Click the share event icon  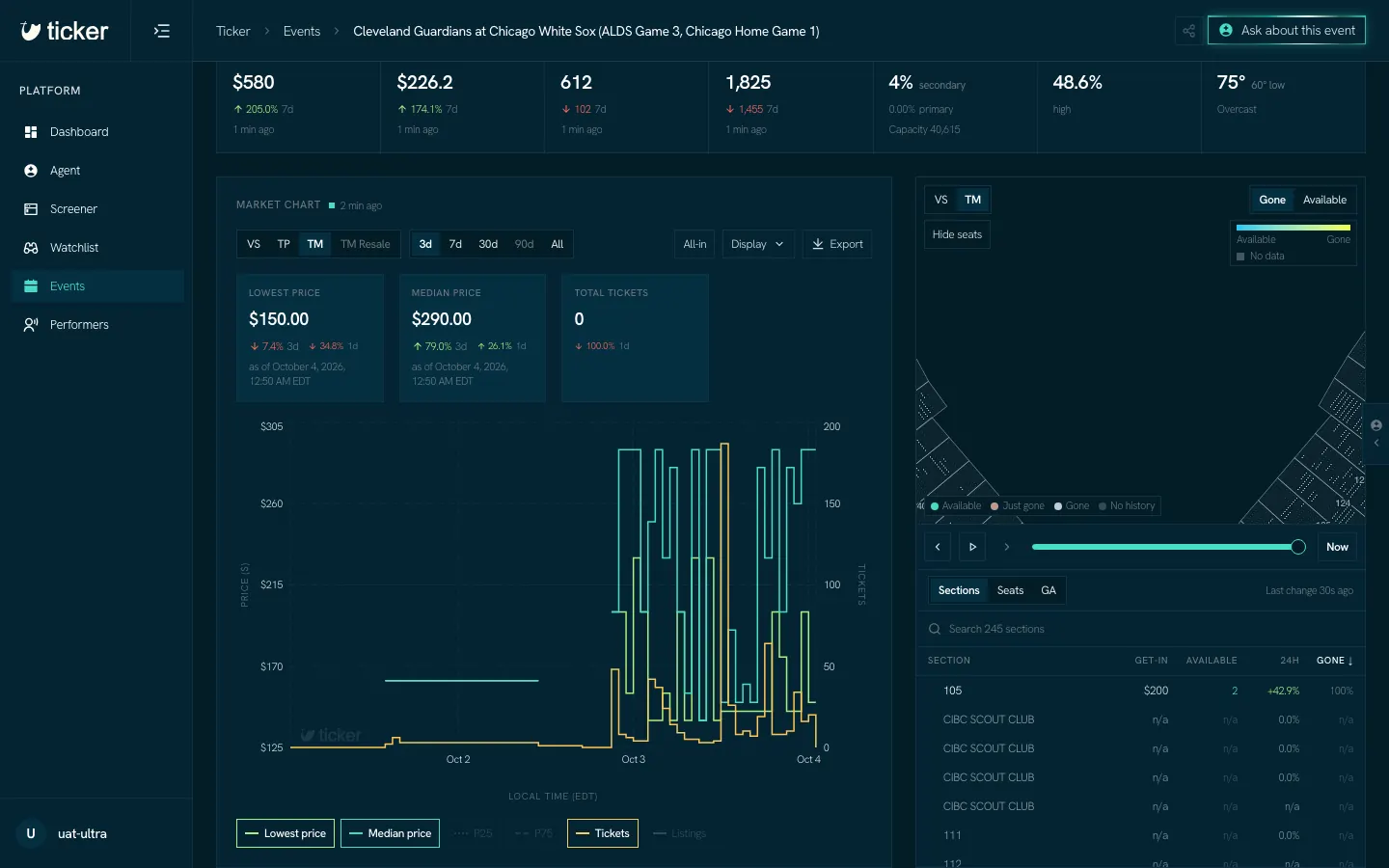tap(1188, 31)
